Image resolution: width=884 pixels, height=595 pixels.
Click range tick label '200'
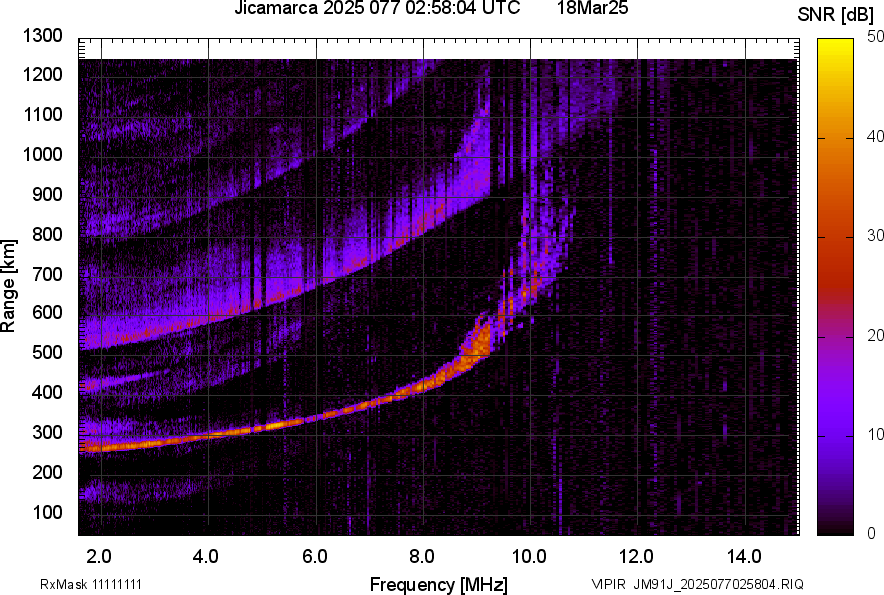click(47, 472)
